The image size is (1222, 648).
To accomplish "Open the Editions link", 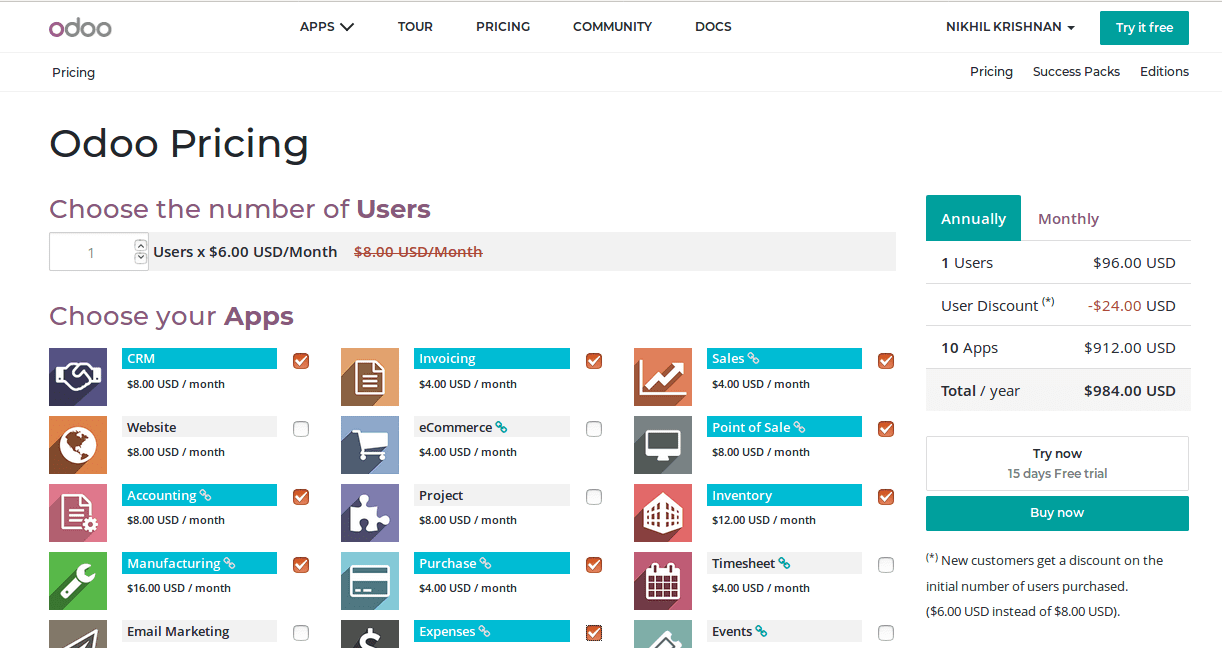I will pos(1164,72).
